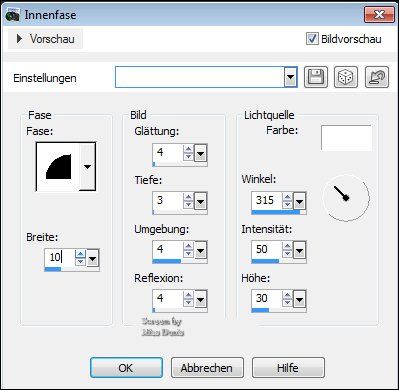Open the Winkel slider dropdown arrow
The width and height of the screenshot is (399, 390).
(x=299, y=201)
